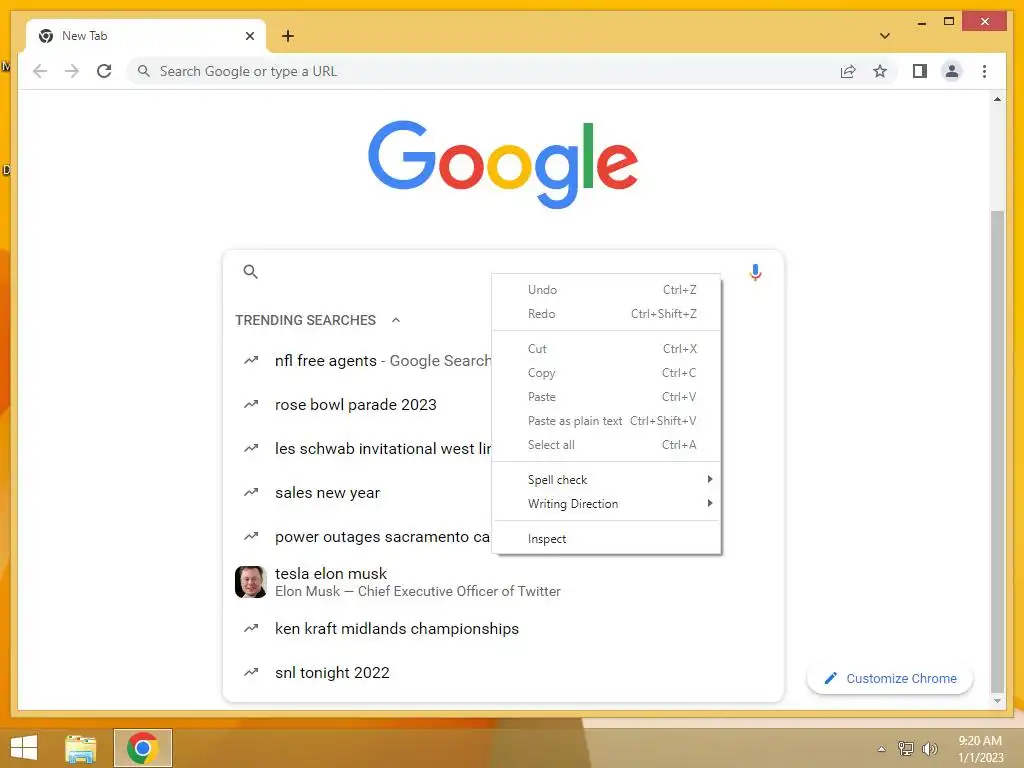Choose Paste as plain text
Screen dimensions: 1024x768
[606, 421]
